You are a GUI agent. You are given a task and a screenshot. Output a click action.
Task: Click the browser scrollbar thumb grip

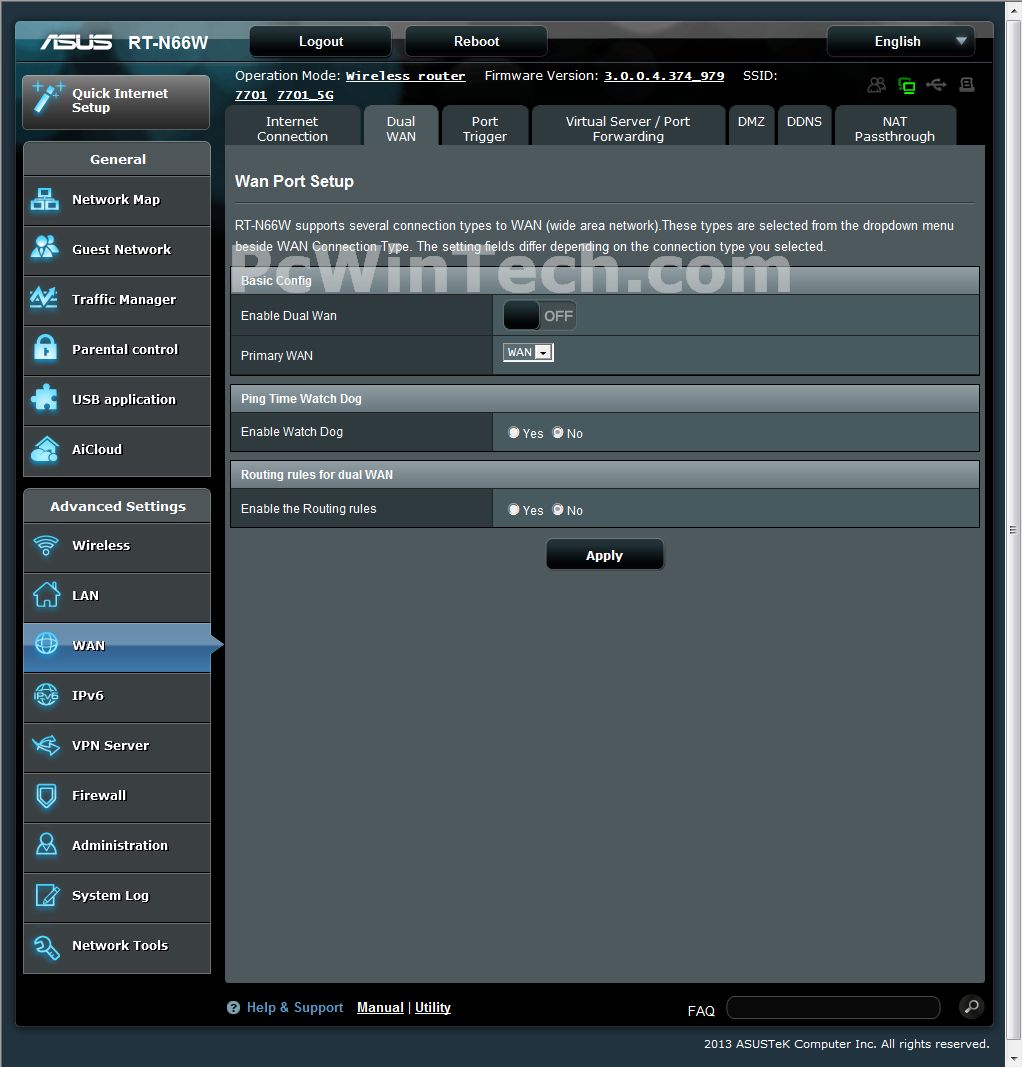1013,529
